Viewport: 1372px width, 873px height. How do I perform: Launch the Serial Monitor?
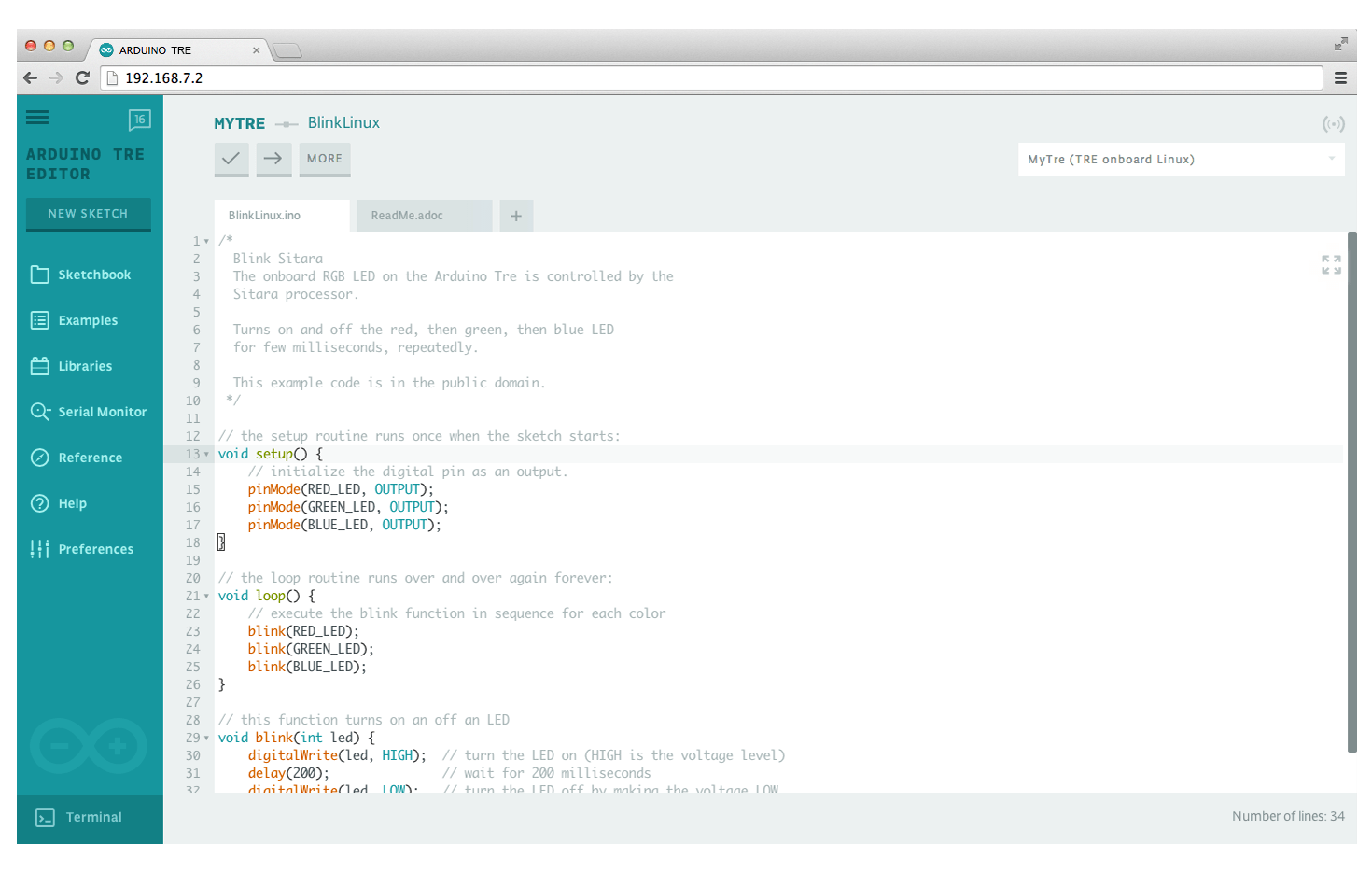tap(103, 411)
